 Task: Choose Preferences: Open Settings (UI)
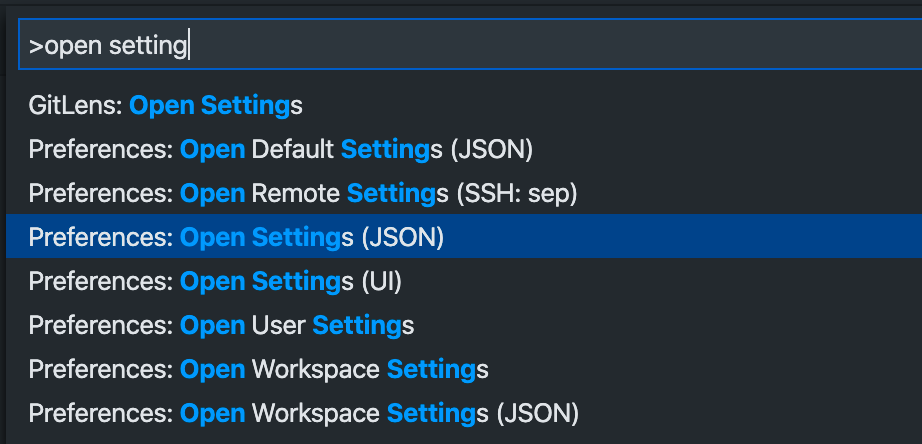pos(464,281)
